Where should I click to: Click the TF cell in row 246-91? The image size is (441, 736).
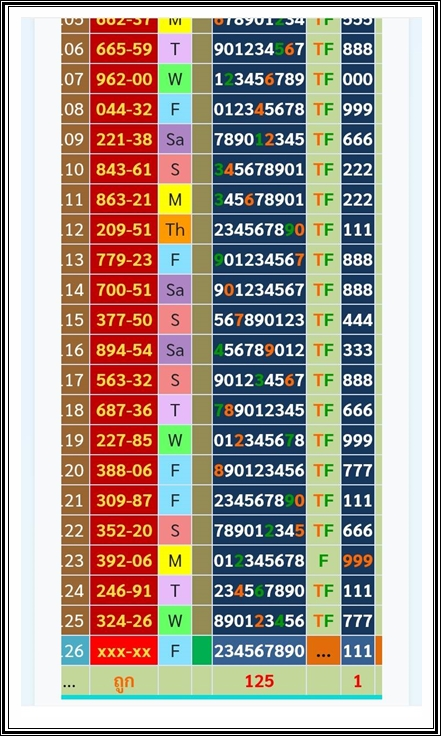(x=323, y=590)
